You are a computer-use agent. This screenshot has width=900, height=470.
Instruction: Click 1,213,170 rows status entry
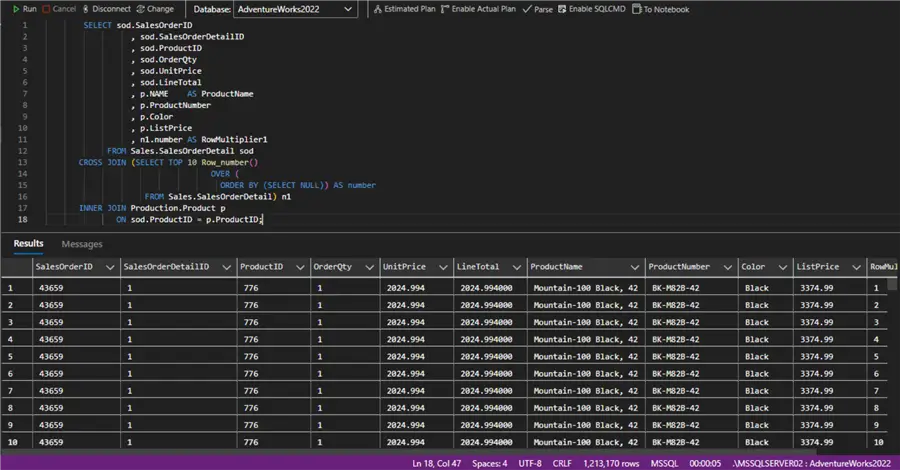coord(611,463)
